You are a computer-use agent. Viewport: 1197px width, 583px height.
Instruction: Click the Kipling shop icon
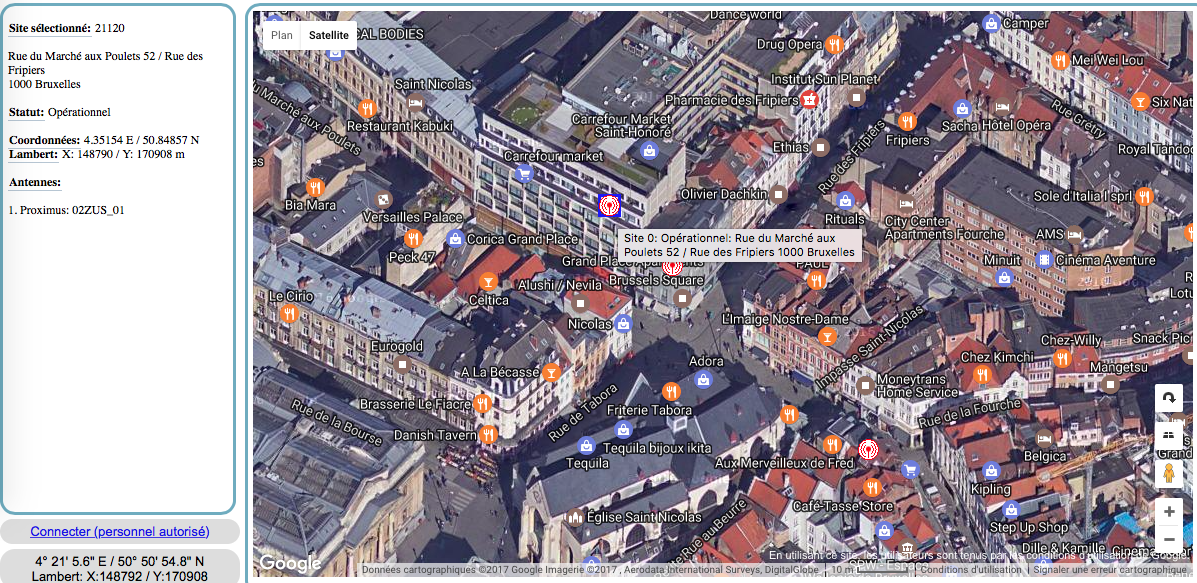(991, 471)
